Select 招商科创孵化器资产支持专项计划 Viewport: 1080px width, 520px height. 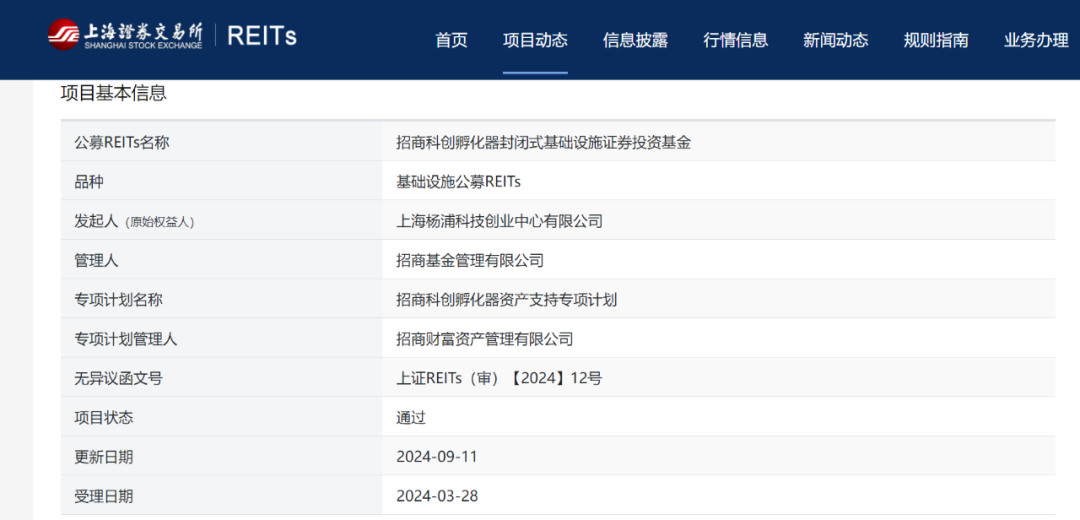[x=506, y=300]
